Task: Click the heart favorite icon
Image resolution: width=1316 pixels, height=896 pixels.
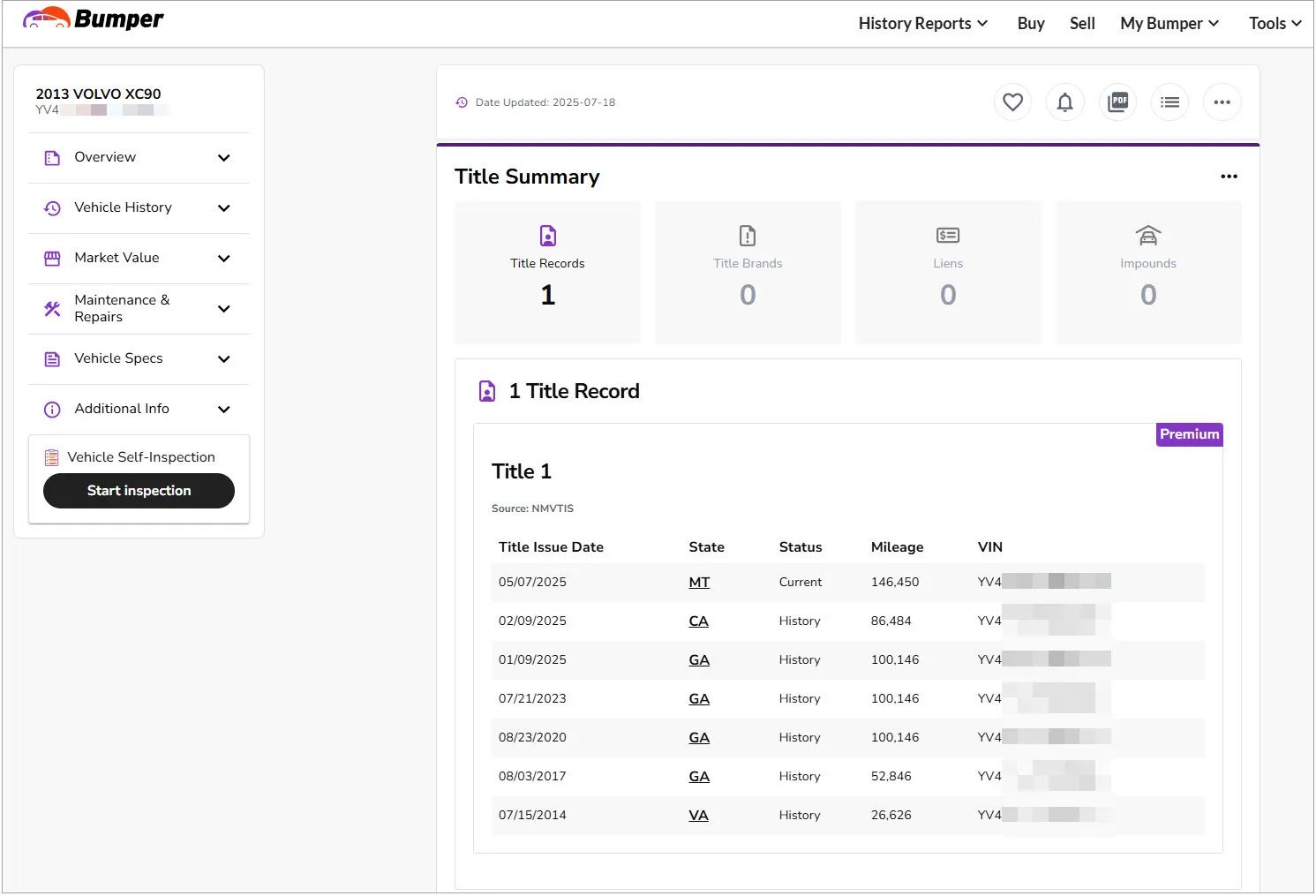Action: (x=1012, y=102)
